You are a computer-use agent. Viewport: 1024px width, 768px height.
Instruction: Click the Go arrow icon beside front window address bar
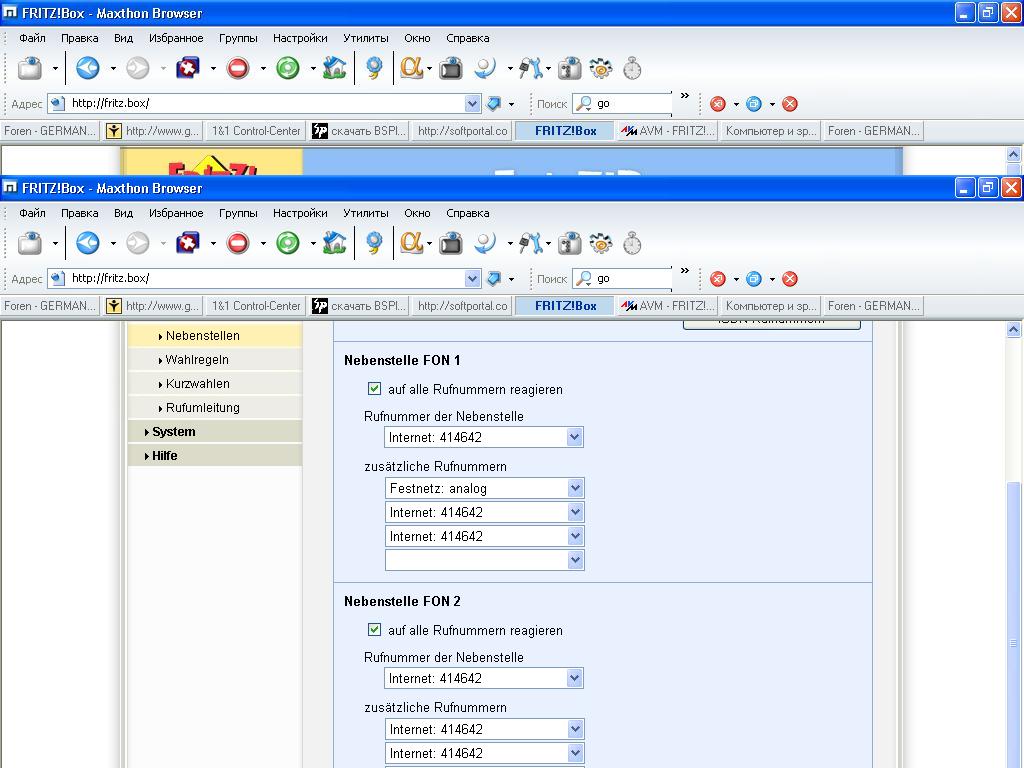coord(494,279)
